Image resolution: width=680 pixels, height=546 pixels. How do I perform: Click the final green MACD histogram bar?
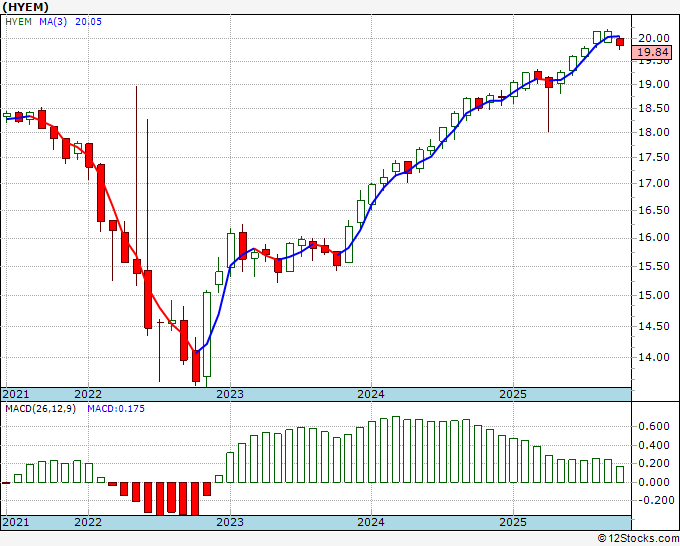point(620,474)
